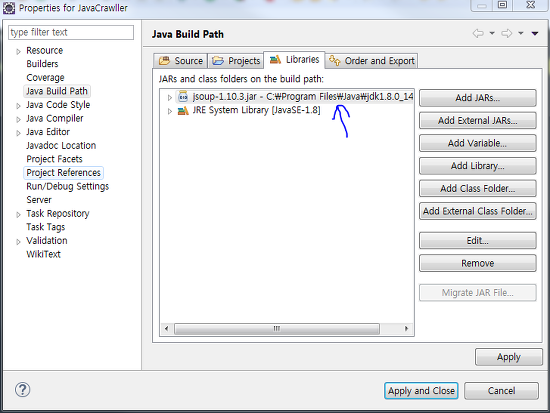Select Server in the properties tree

pos(39,200)
